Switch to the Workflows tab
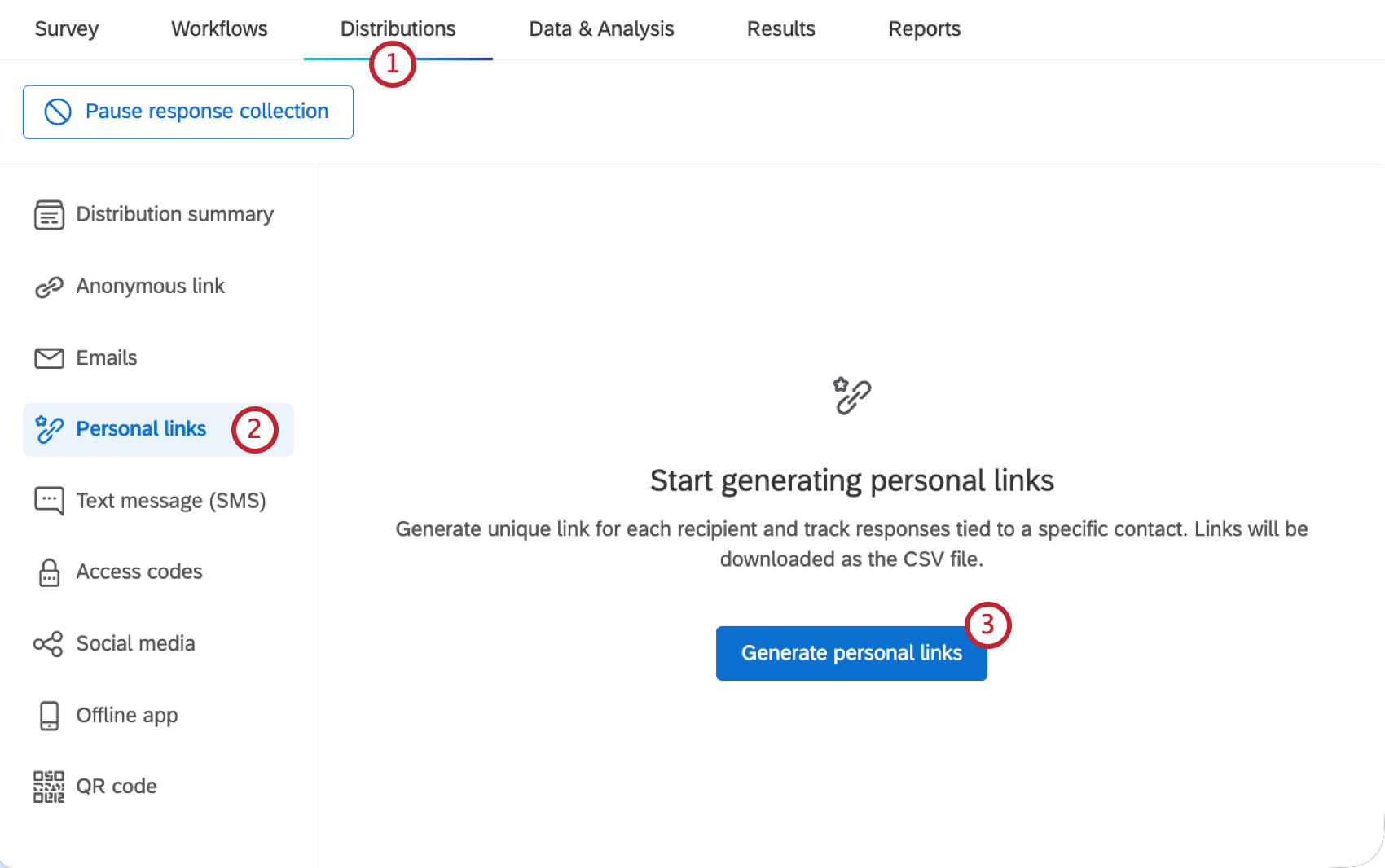The height and width of the screenshot is (868, 1385). 219,29
